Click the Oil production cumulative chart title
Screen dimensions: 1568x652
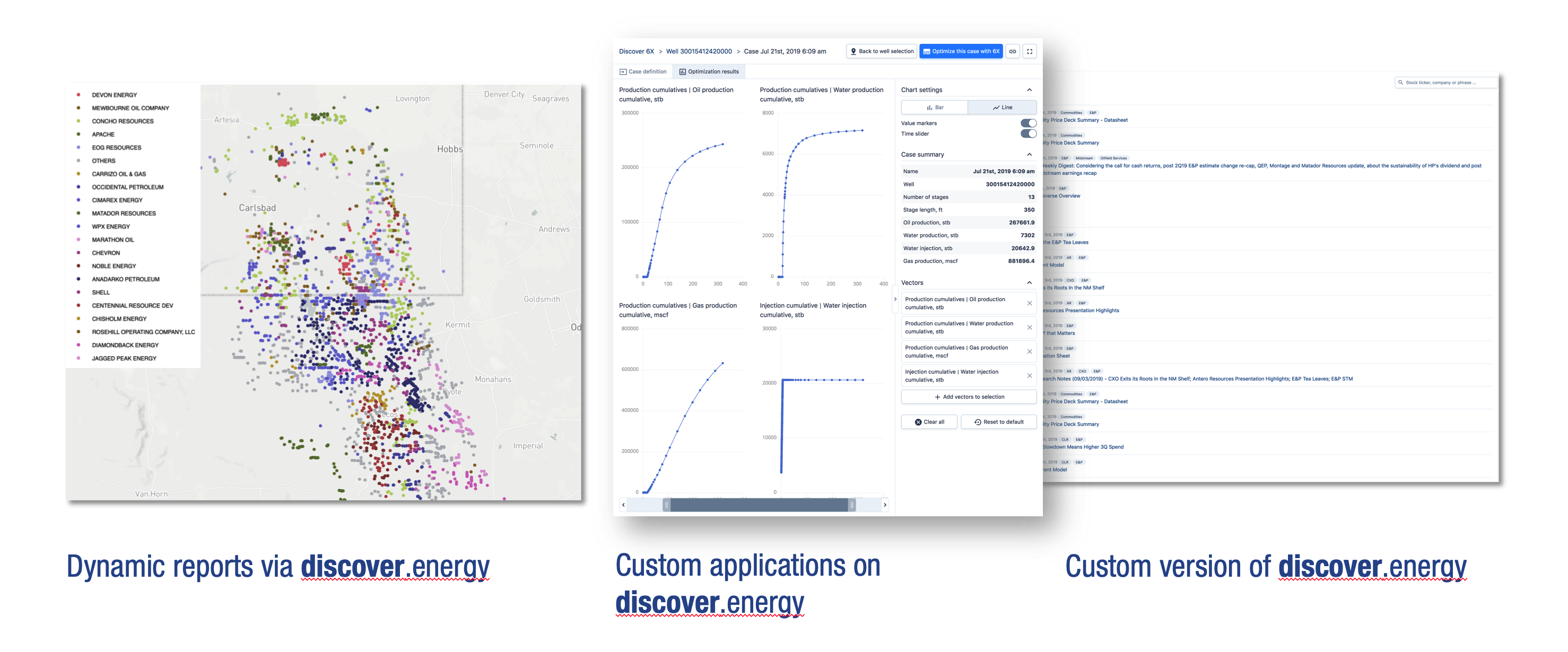click(676, 94)
